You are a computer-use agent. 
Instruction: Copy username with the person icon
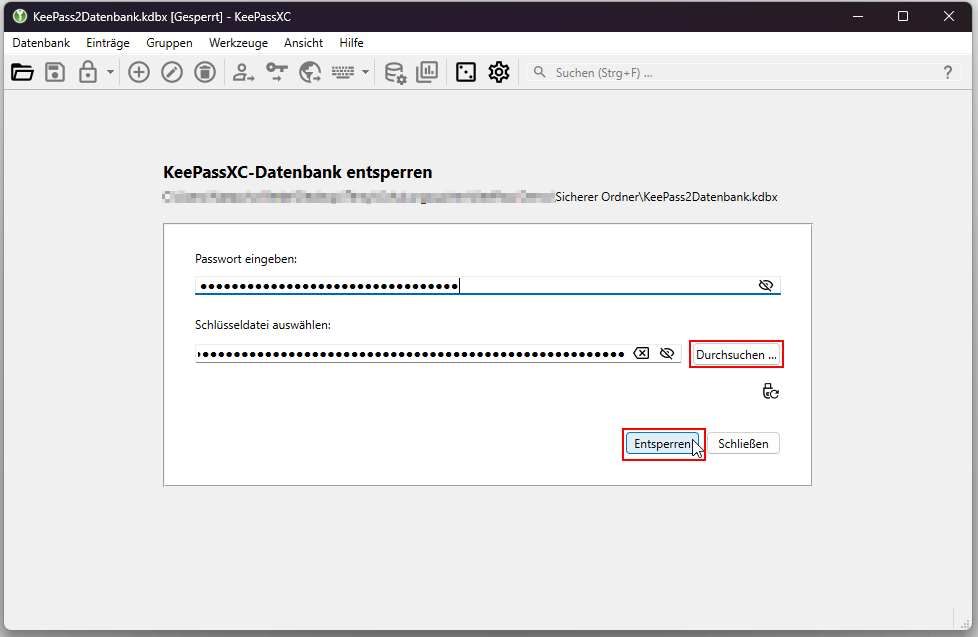(243, 72)
